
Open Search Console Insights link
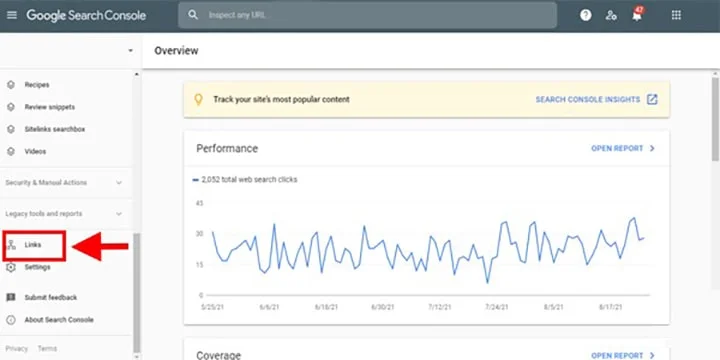(588, 100)
